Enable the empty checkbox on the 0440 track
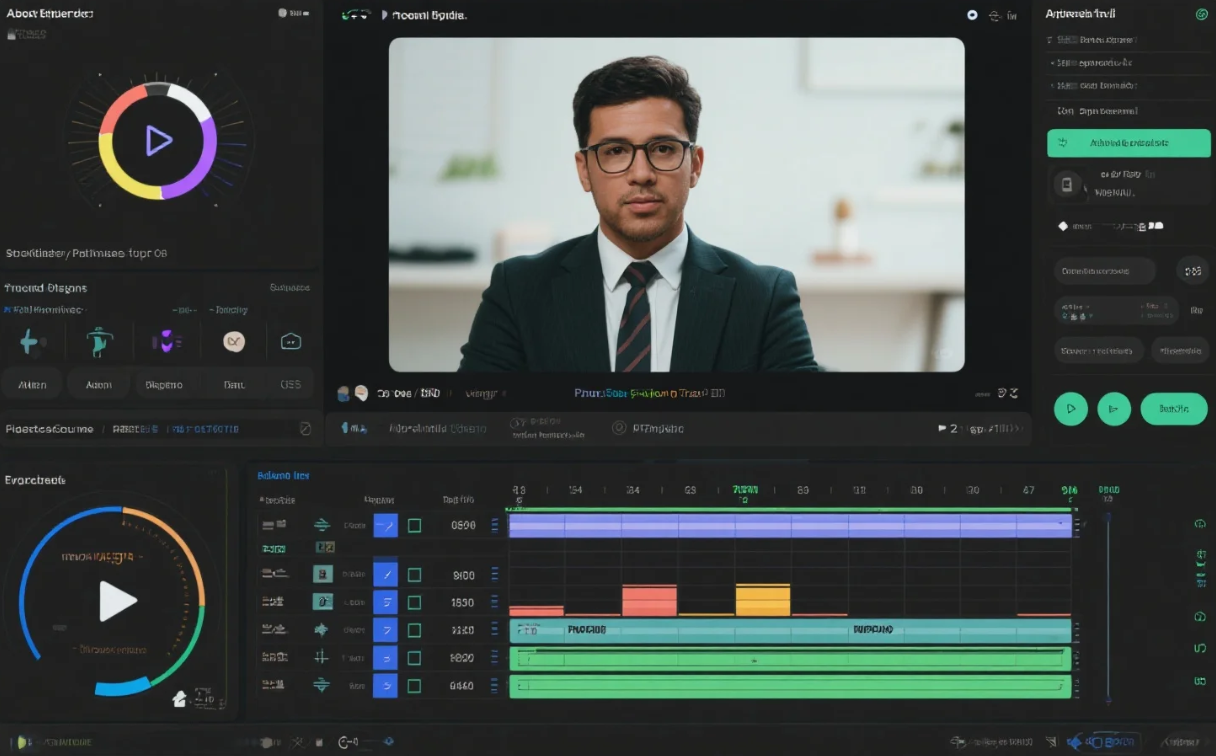The width and height of the screenshot is (1216, 756). pos(414,686)
